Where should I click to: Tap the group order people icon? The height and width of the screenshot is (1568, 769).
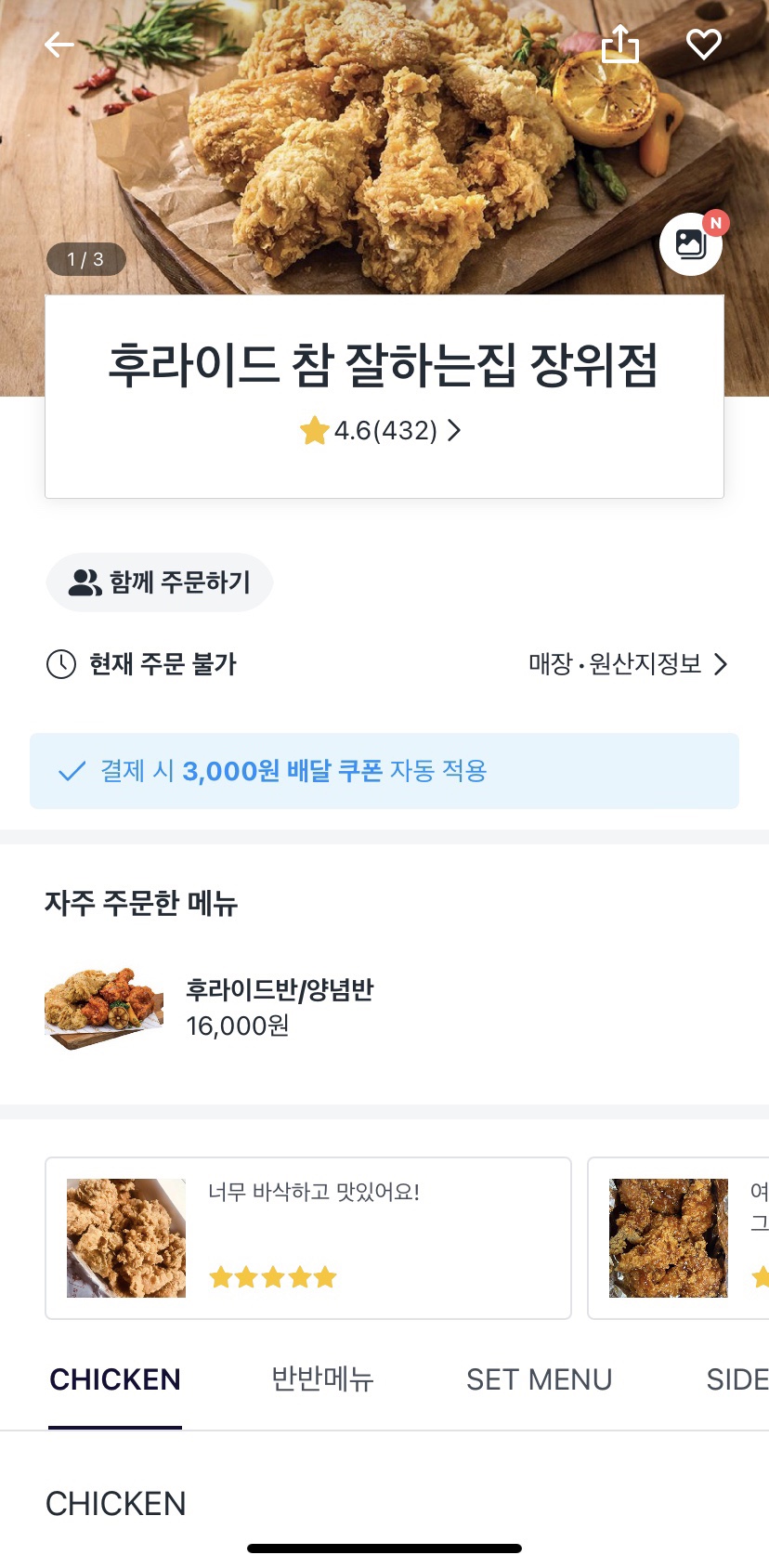85,582
